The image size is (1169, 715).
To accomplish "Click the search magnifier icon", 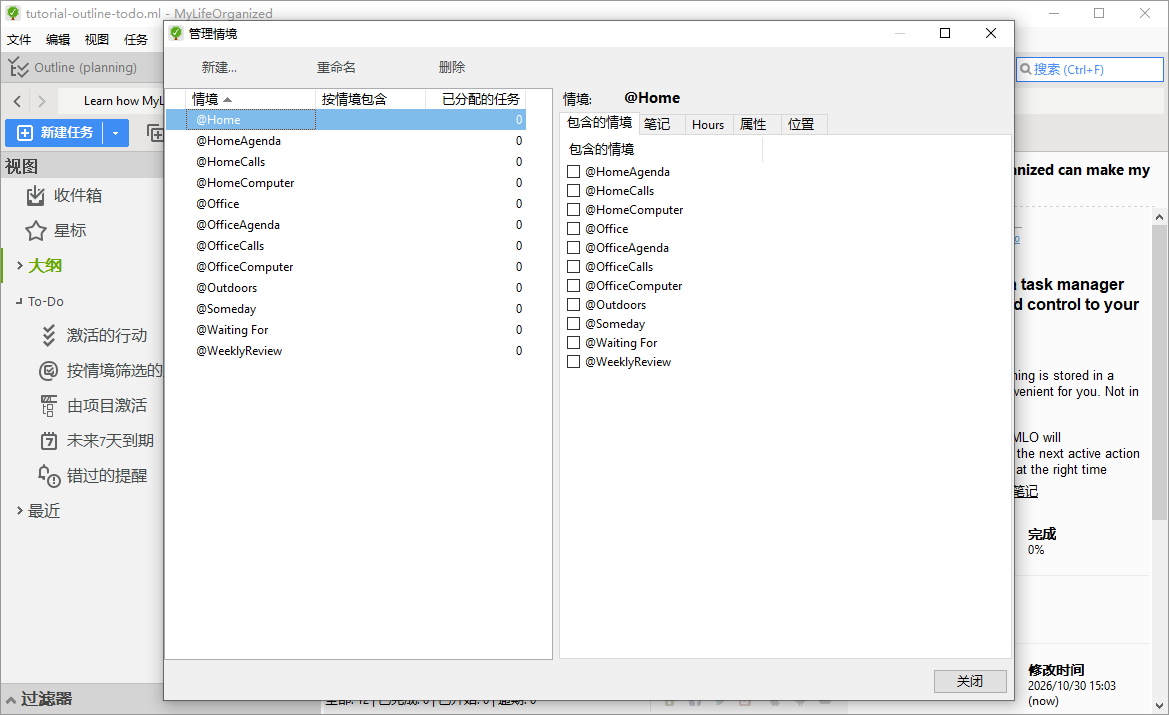I will pos(1026,69).
